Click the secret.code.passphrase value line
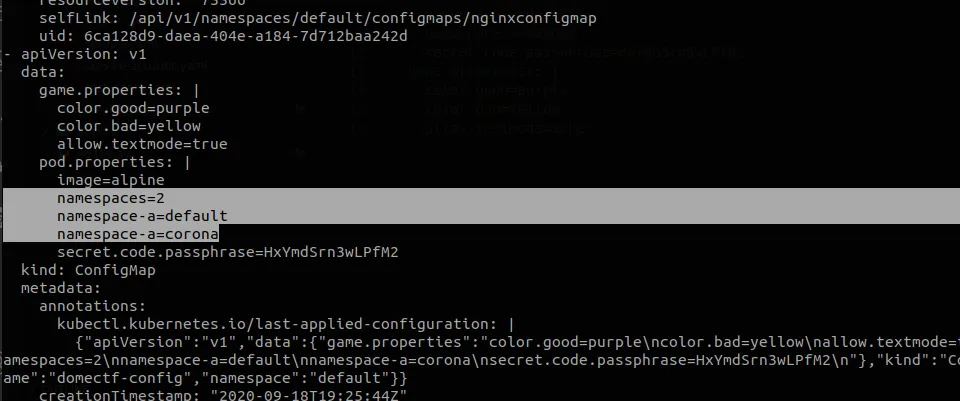Image resolution: width=960 pixels, height=401 pixels. [x=228, y=252]
